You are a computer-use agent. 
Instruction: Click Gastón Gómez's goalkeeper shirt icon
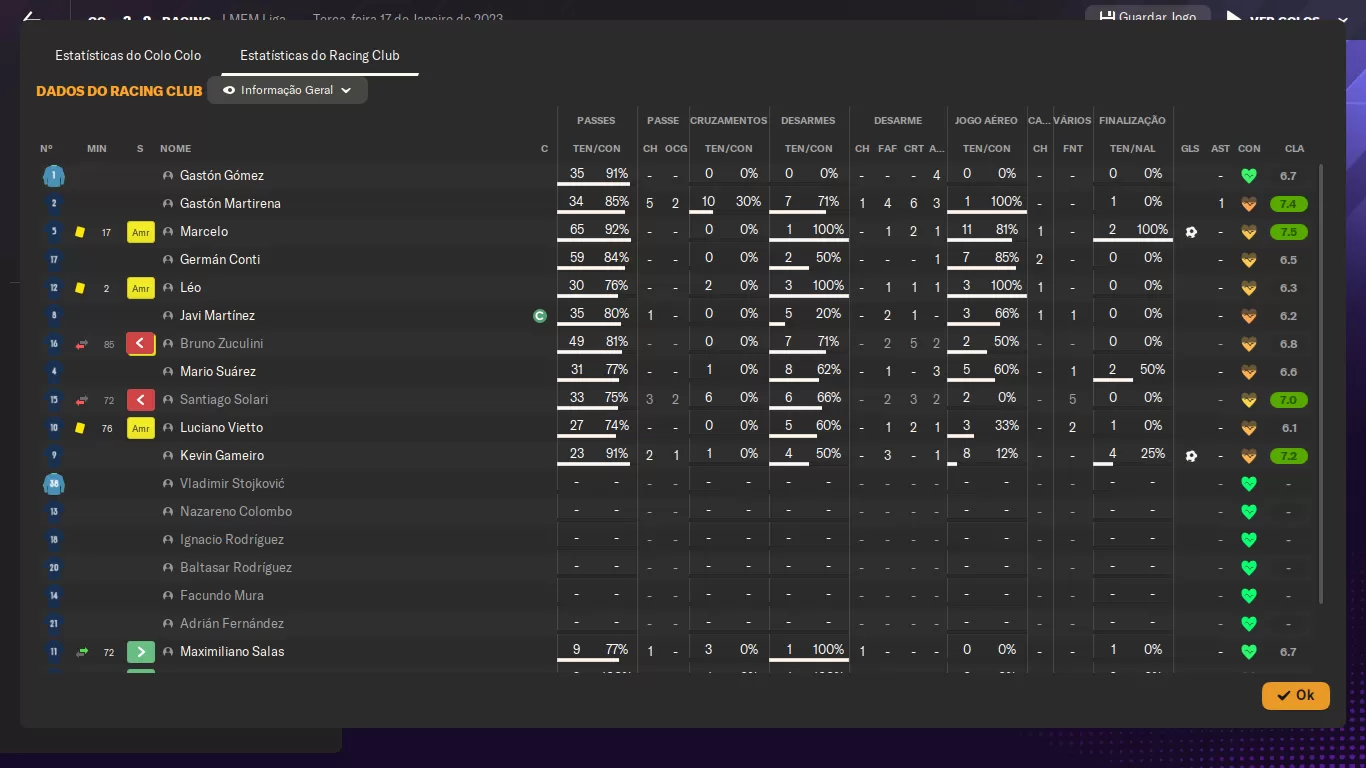click(x=53, y=176)
